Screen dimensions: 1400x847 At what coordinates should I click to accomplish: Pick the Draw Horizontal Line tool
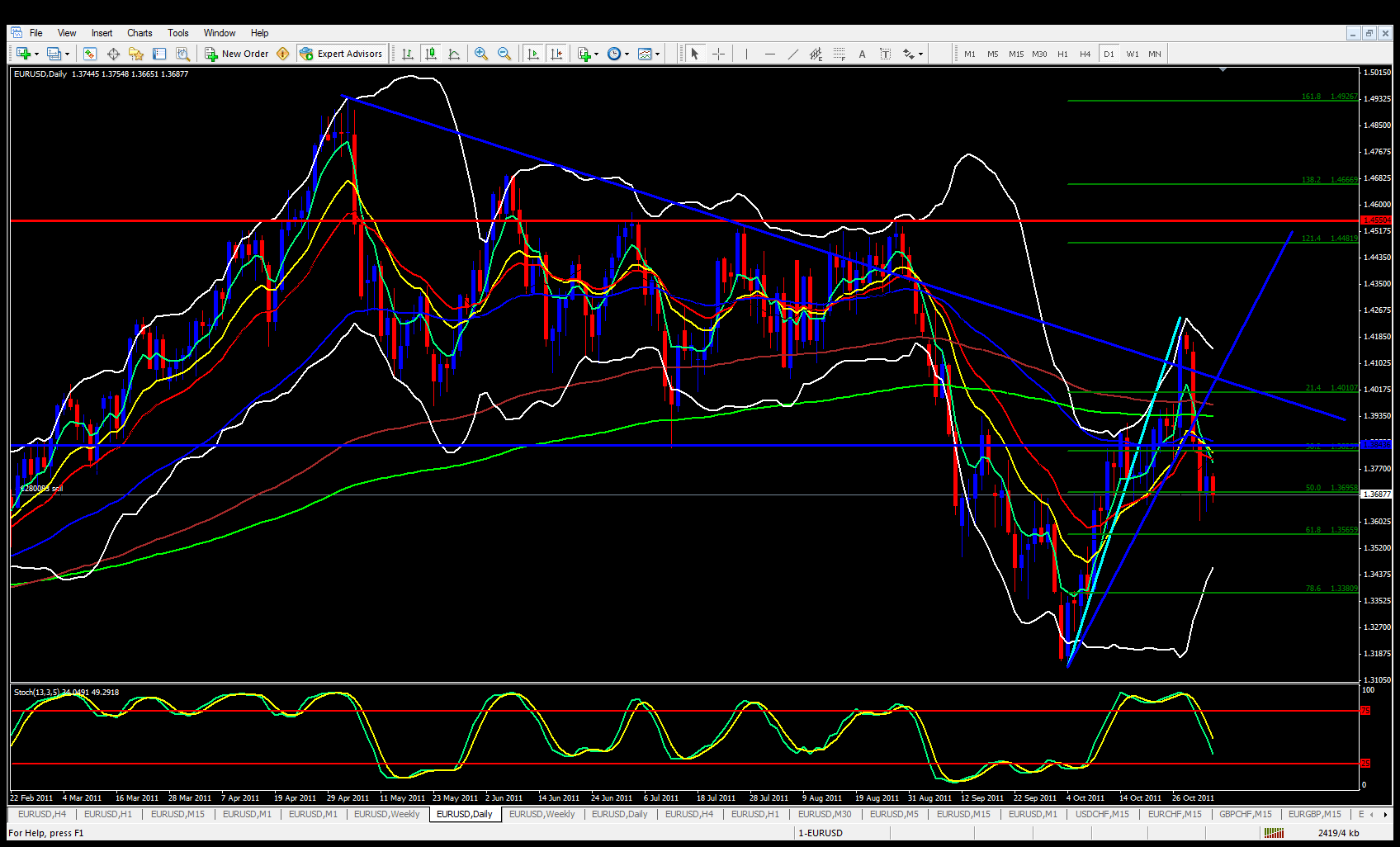tap(769, 54)
